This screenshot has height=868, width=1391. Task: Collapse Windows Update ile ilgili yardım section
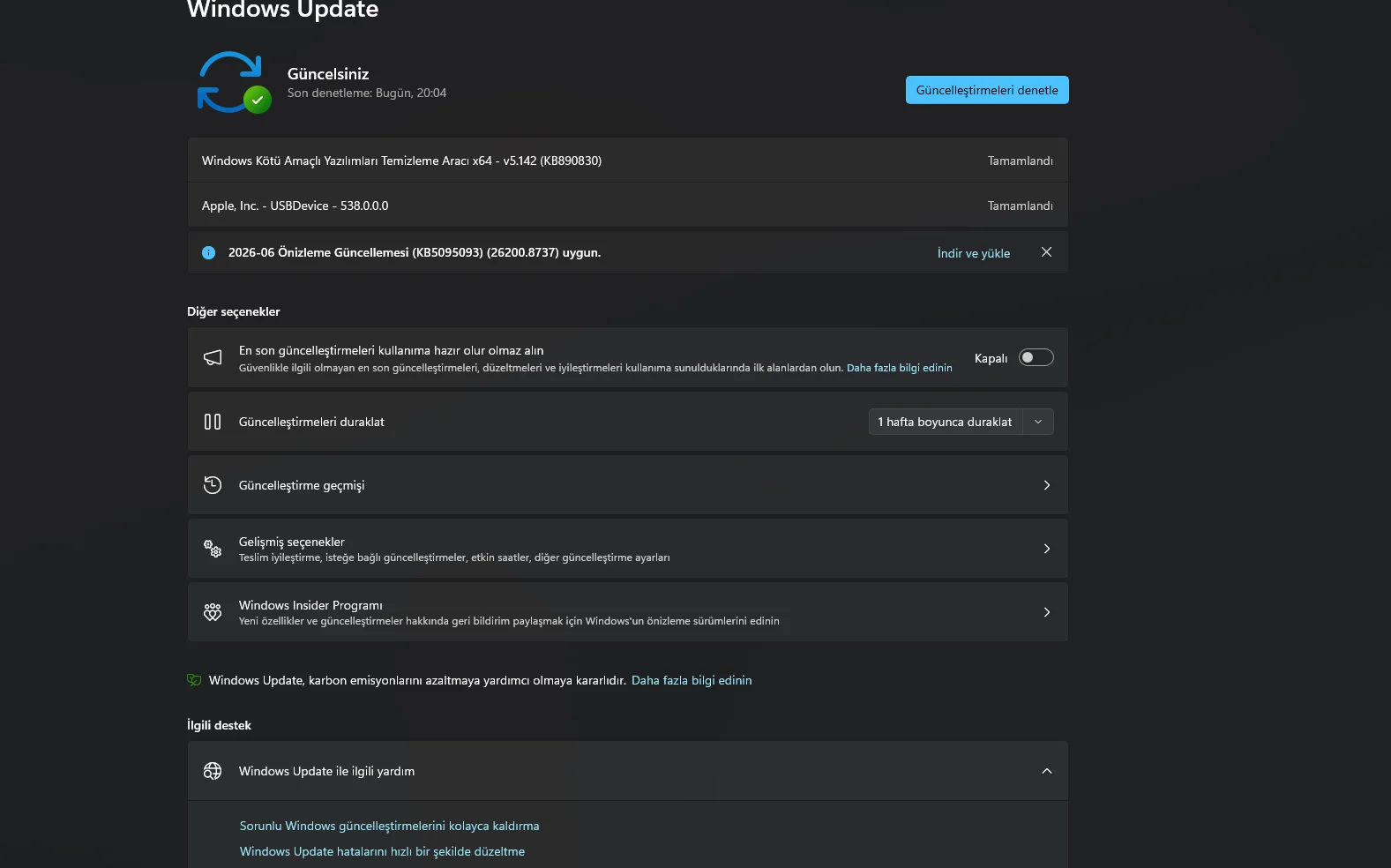tap(1047, 771)
